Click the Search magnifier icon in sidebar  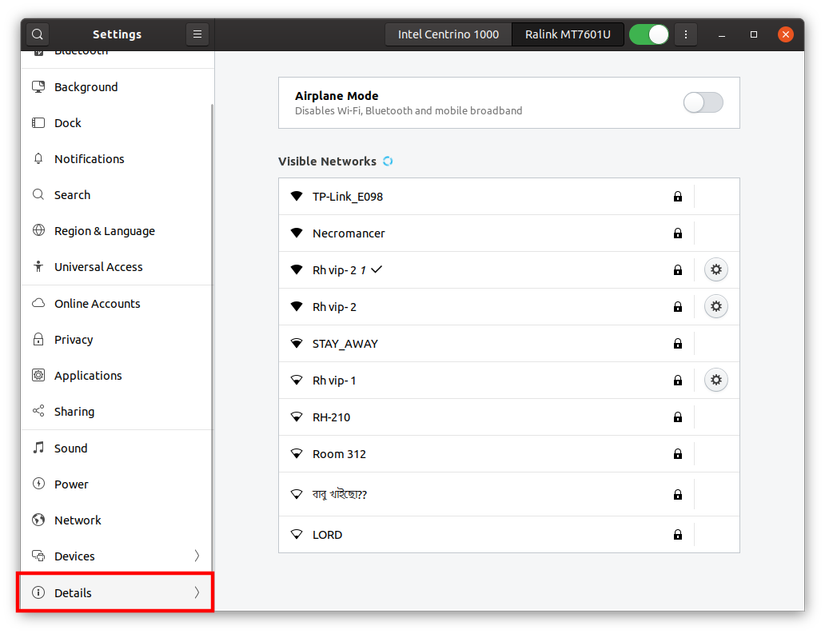pyautogui.click(x=38, y=194)
